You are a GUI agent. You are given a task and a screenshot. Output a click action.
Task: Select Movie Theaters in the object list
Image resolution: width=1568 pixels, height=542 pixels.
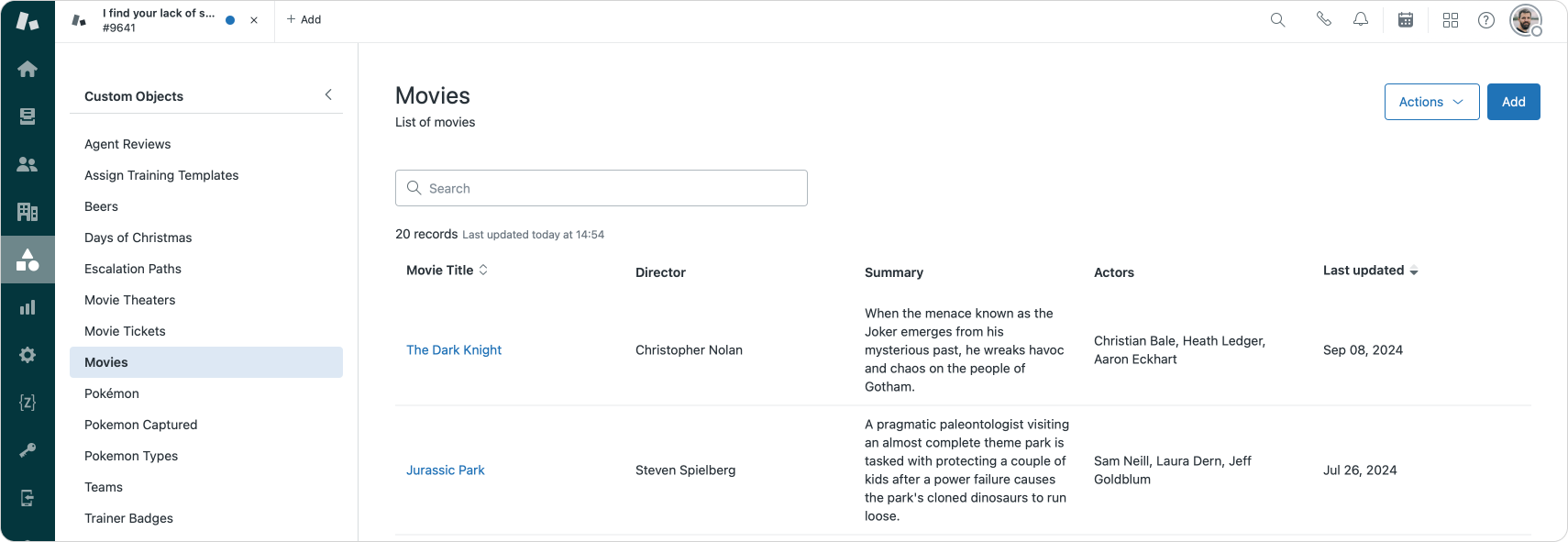[x=130, y=300]
